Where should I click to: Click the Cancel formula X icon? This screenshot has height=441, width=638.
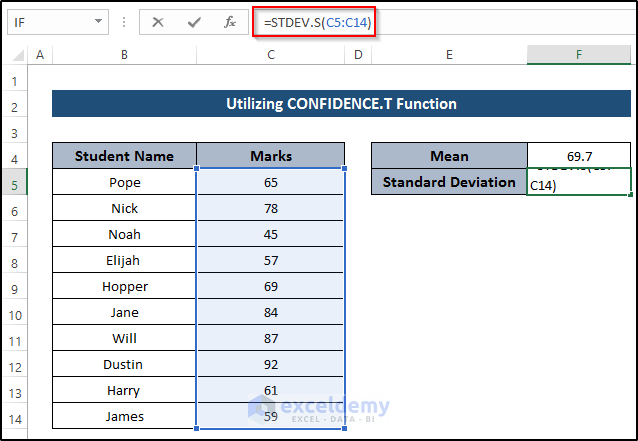pyautogui.click(x=158, y=22)
